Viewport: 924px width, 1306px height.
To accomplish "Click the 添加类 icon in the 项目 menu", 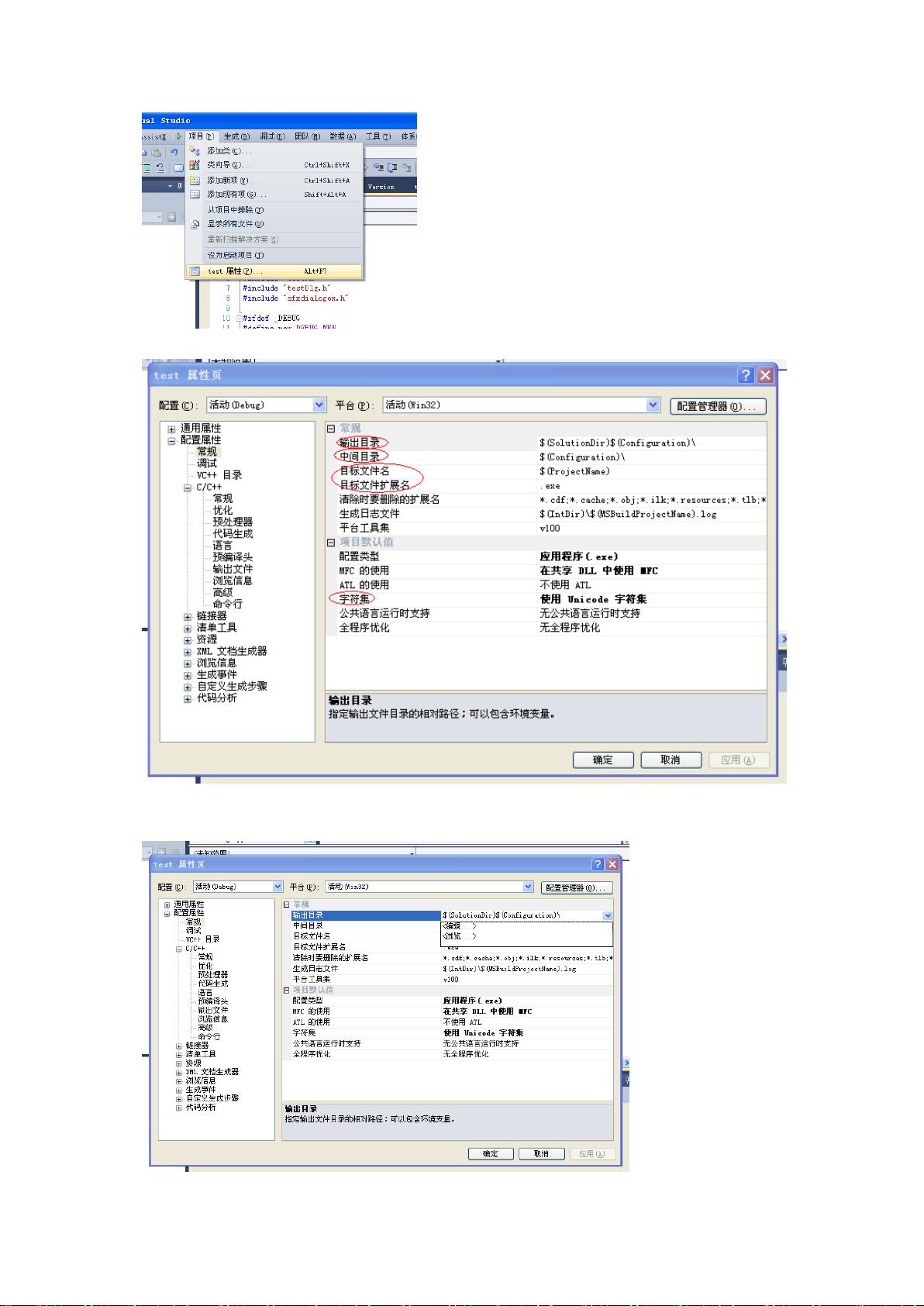I will 195,151.
